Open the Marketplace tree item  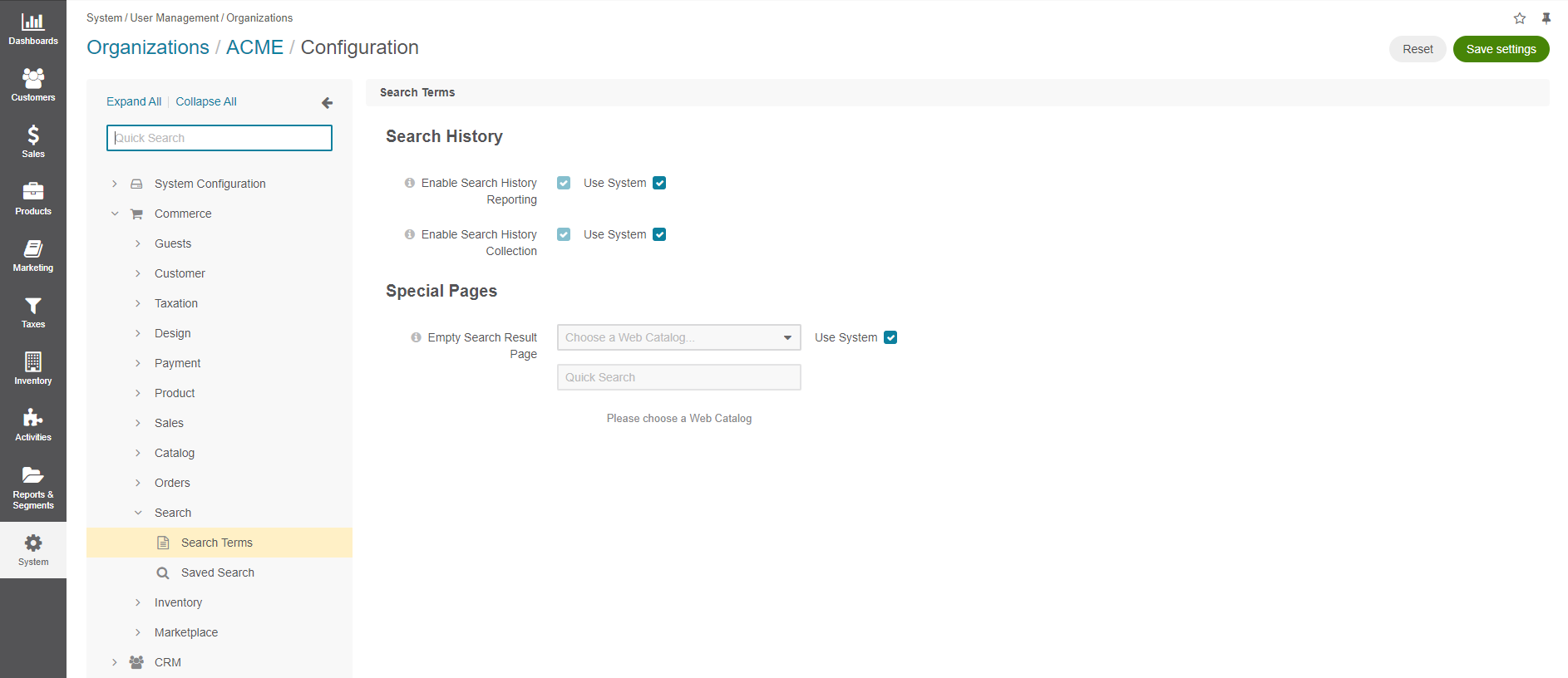coord(186,632)
